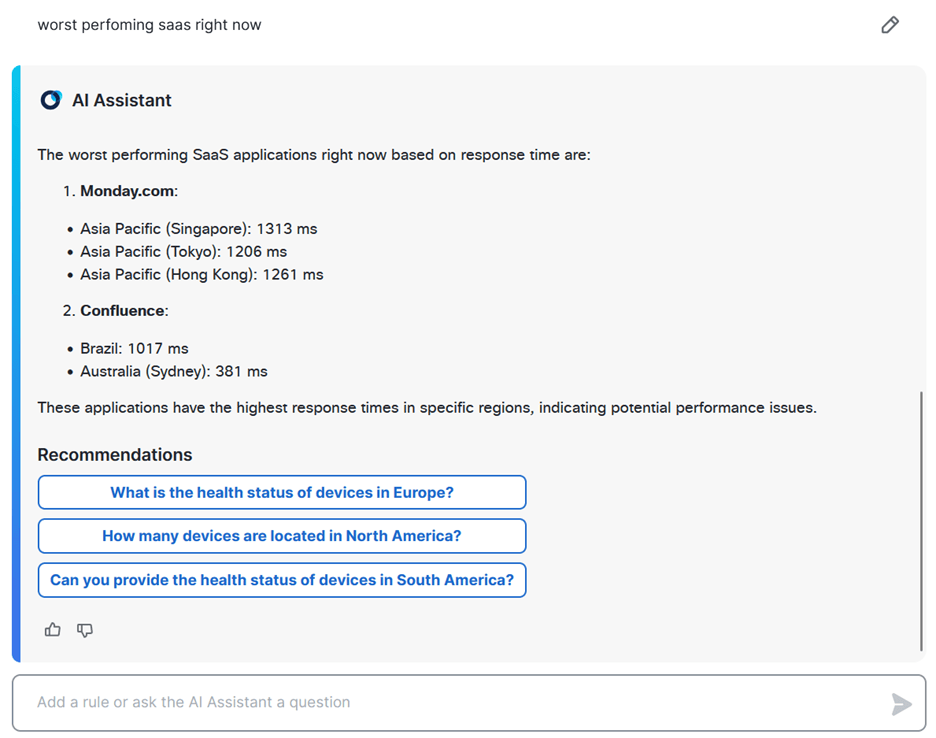Open the Europe device health recommendation
Screen dimensions: 936x738
click(282, 492)
